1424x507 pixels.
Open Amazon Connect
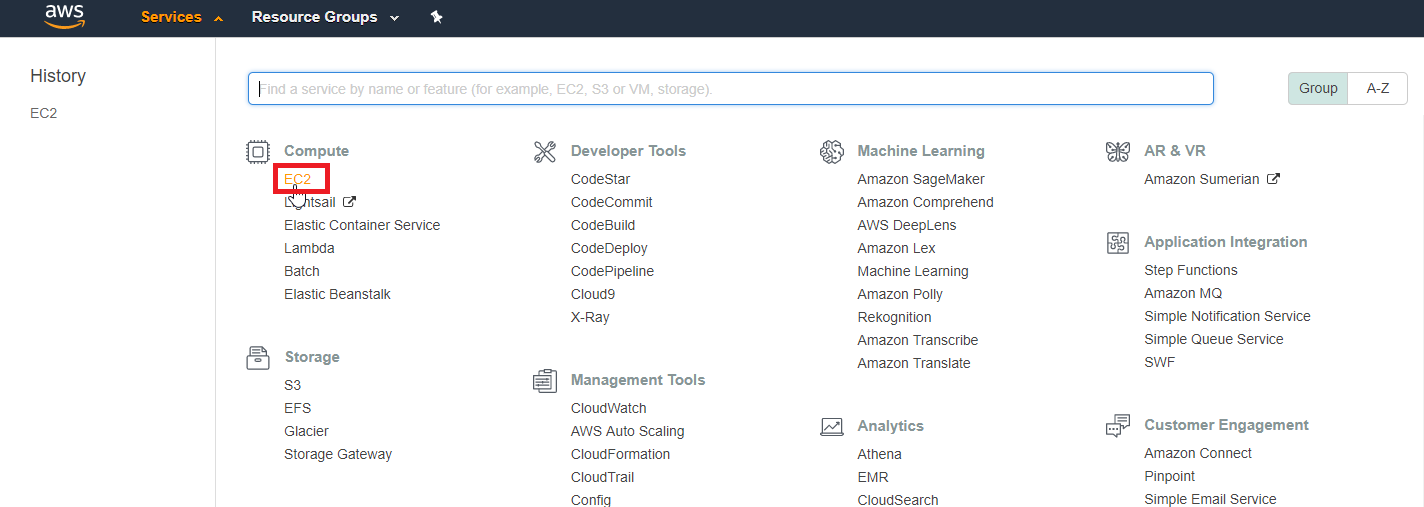pyautogui.click(x=1198, y=453)
